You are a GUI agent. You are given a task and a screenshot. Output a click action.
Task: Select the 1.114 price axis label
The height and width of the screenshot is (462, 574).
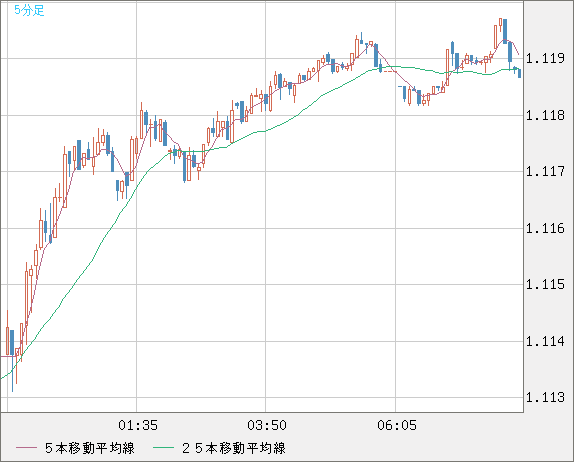(x=545, y=341)
